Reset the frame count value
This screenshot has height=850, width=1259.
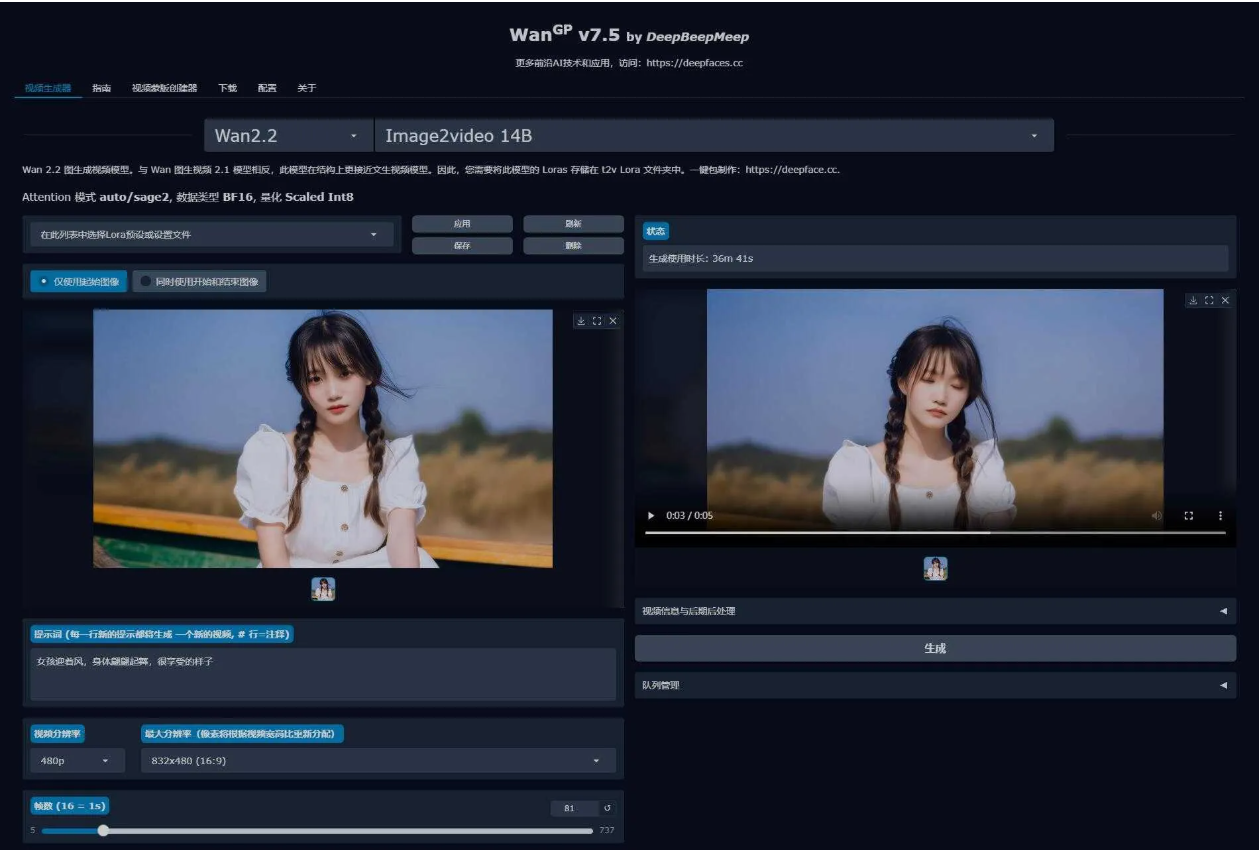[x=606, y=808]
